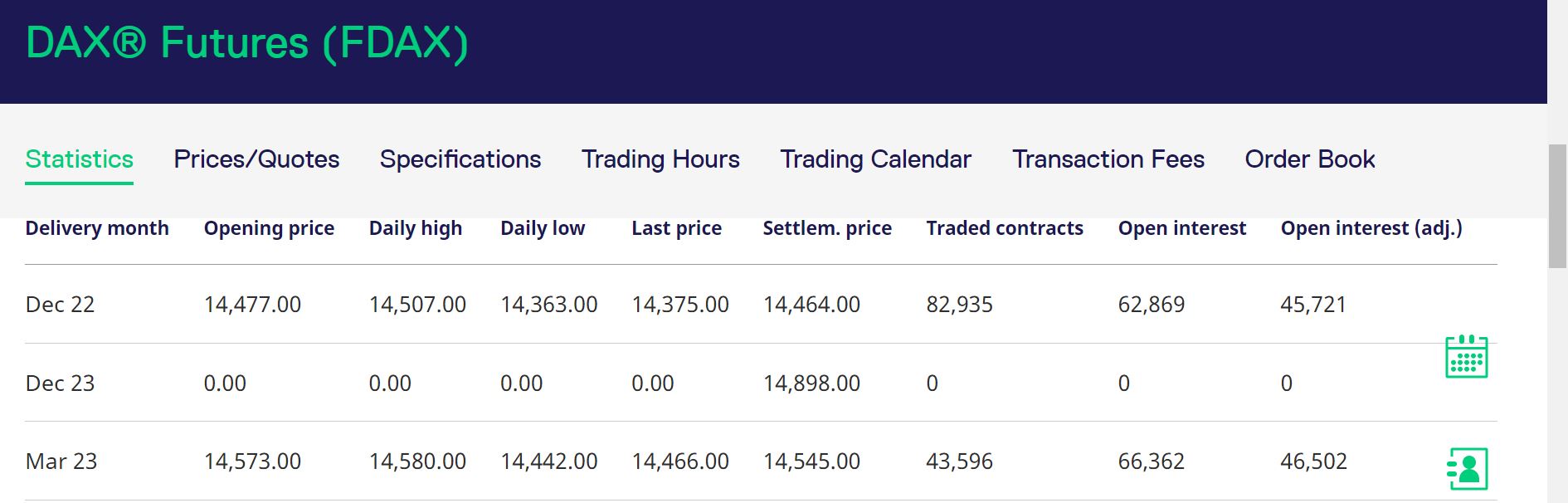Click the Settlem. price column header
This screenshot has height=503, width=1568.
click(827, 228)
